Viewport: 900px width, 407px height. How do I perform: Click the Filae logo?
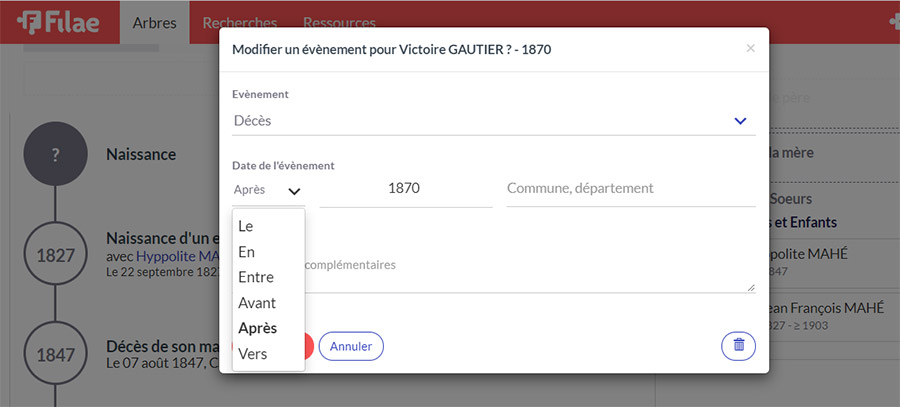point(58,22)
